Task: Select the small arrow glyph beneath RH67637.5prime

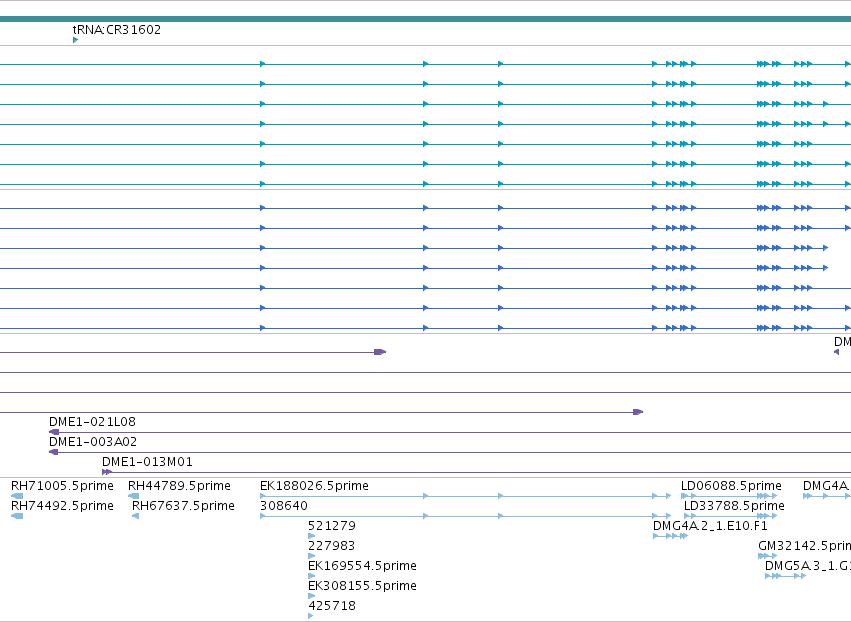Action: click(136, 516)
